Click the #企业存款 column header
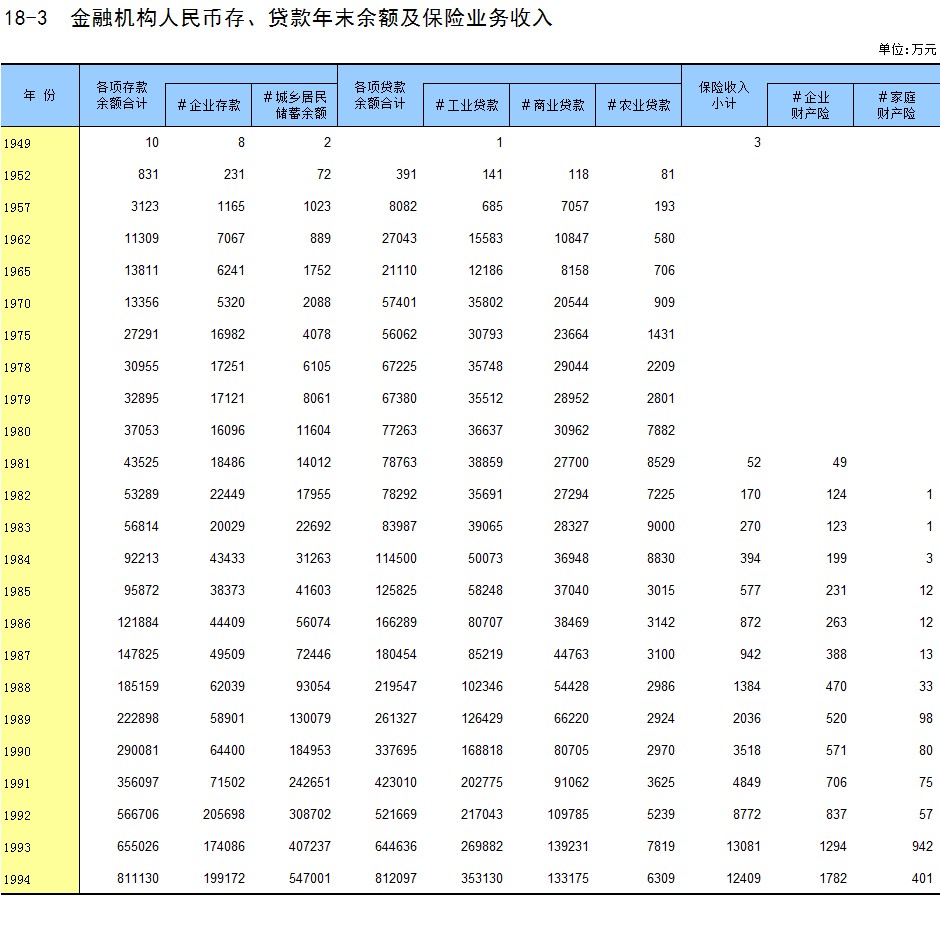The height and width of the screenshot is (927, 940). click(x=209, y=105)
